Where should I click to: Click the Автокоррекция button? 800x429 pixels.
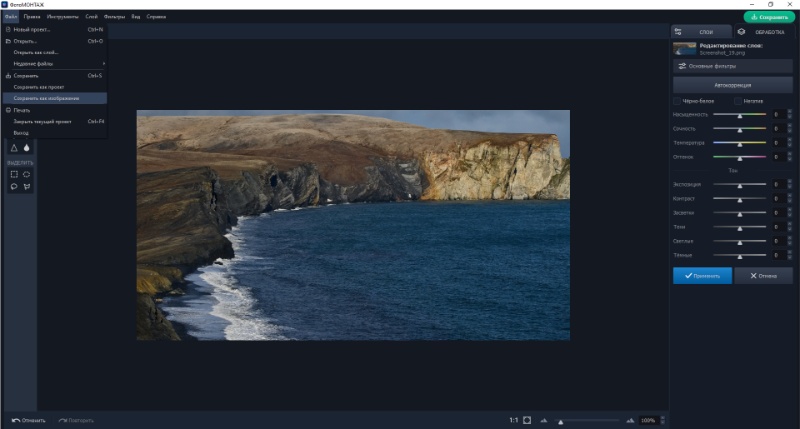[x=733, y=85]
